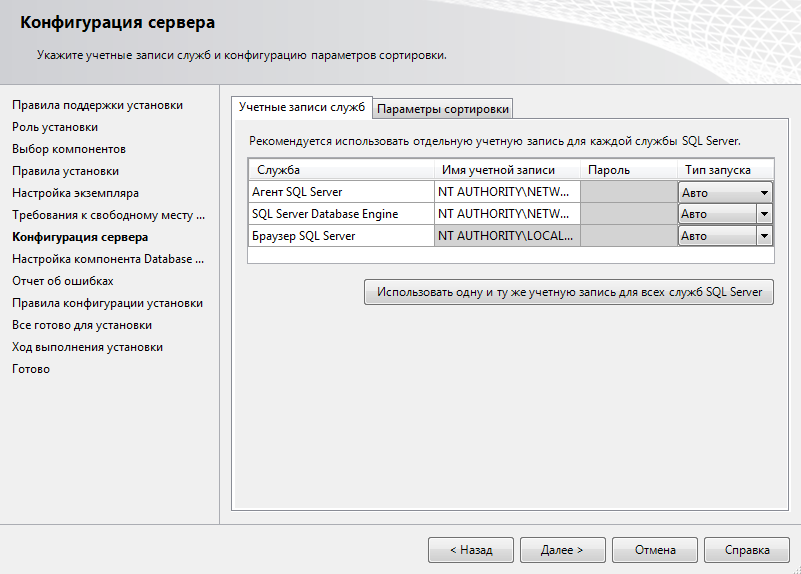Click Выбор компонентов step in sidebar
801x574 pixels.
[x=69, y=149]
